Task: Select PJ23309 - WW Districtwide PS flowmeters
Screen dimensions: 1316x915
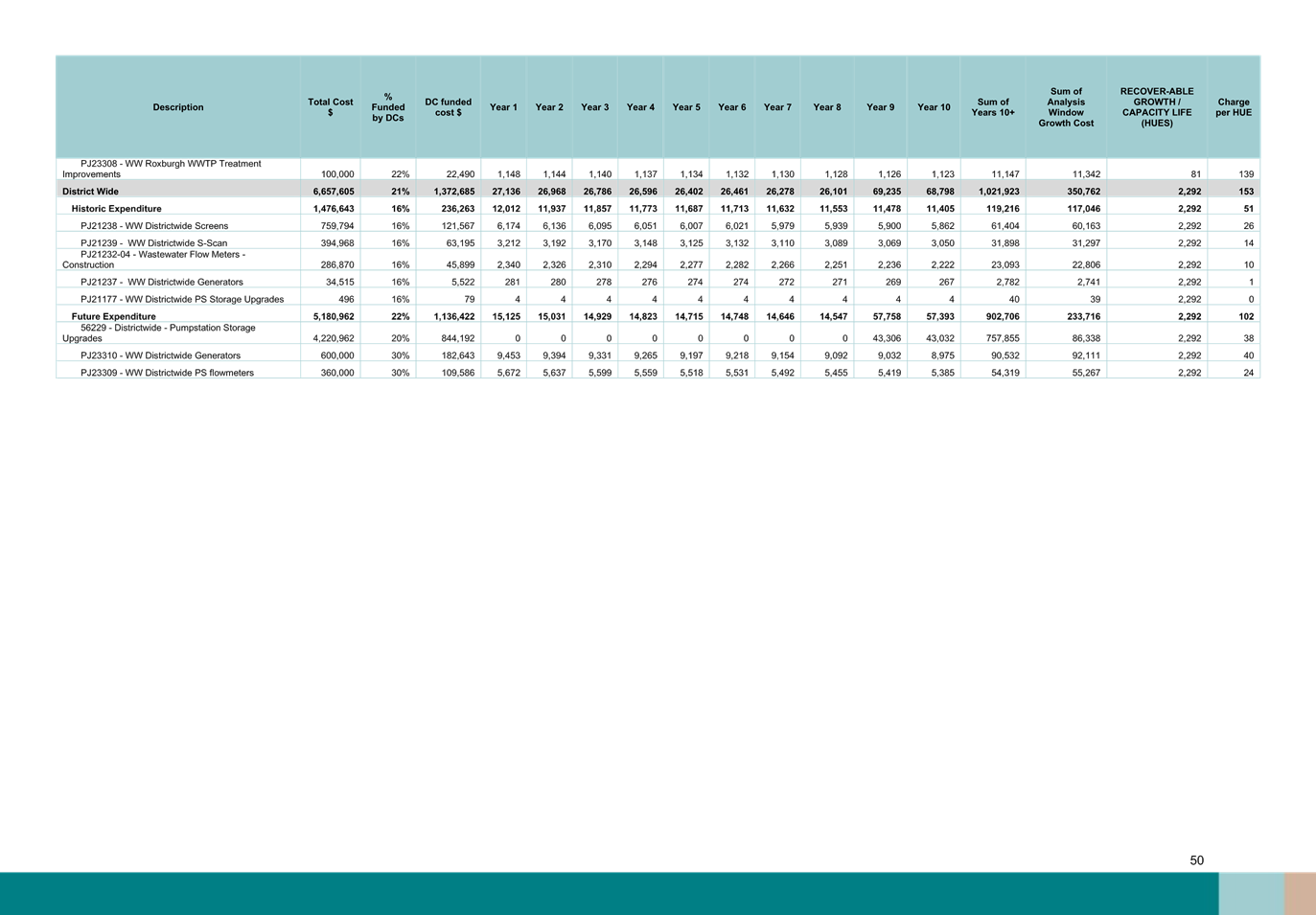Action: 168,373
